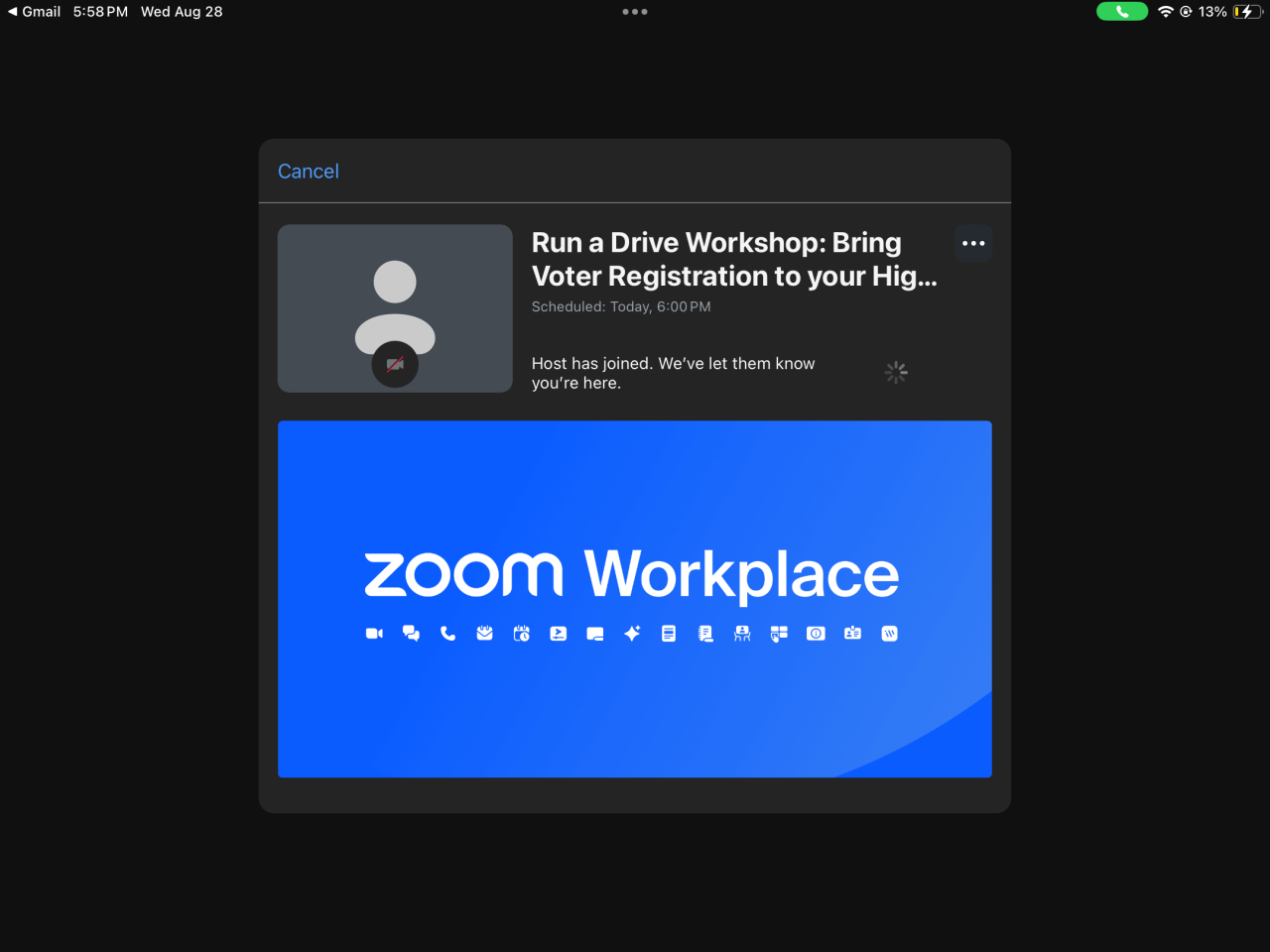The image size is (1270, 952).
Task: Tap the 5:58 PM clock in status bar
Action: pos(100,12)
